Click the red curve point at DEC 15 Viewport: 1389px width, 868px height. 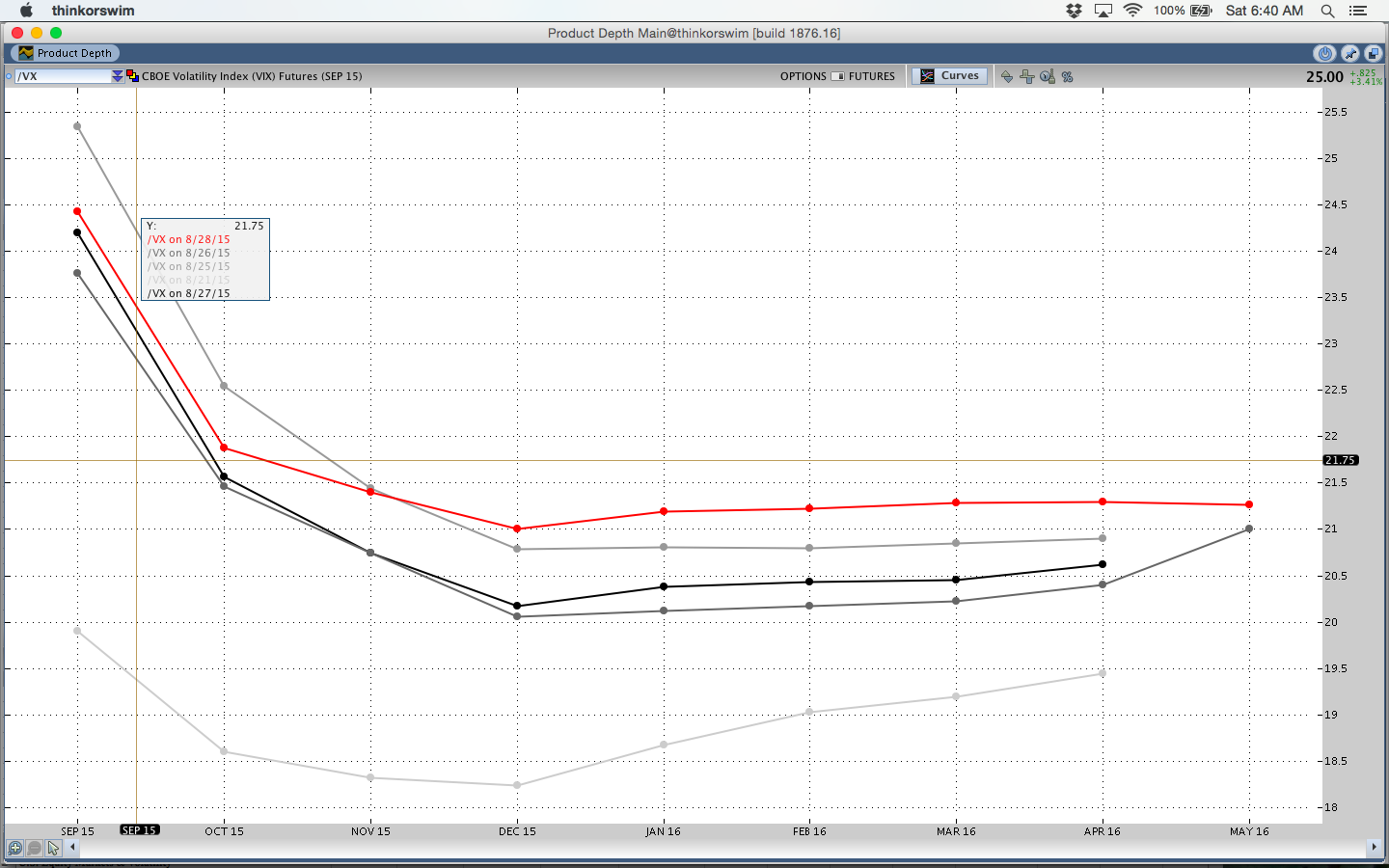[x=517, y=529]
